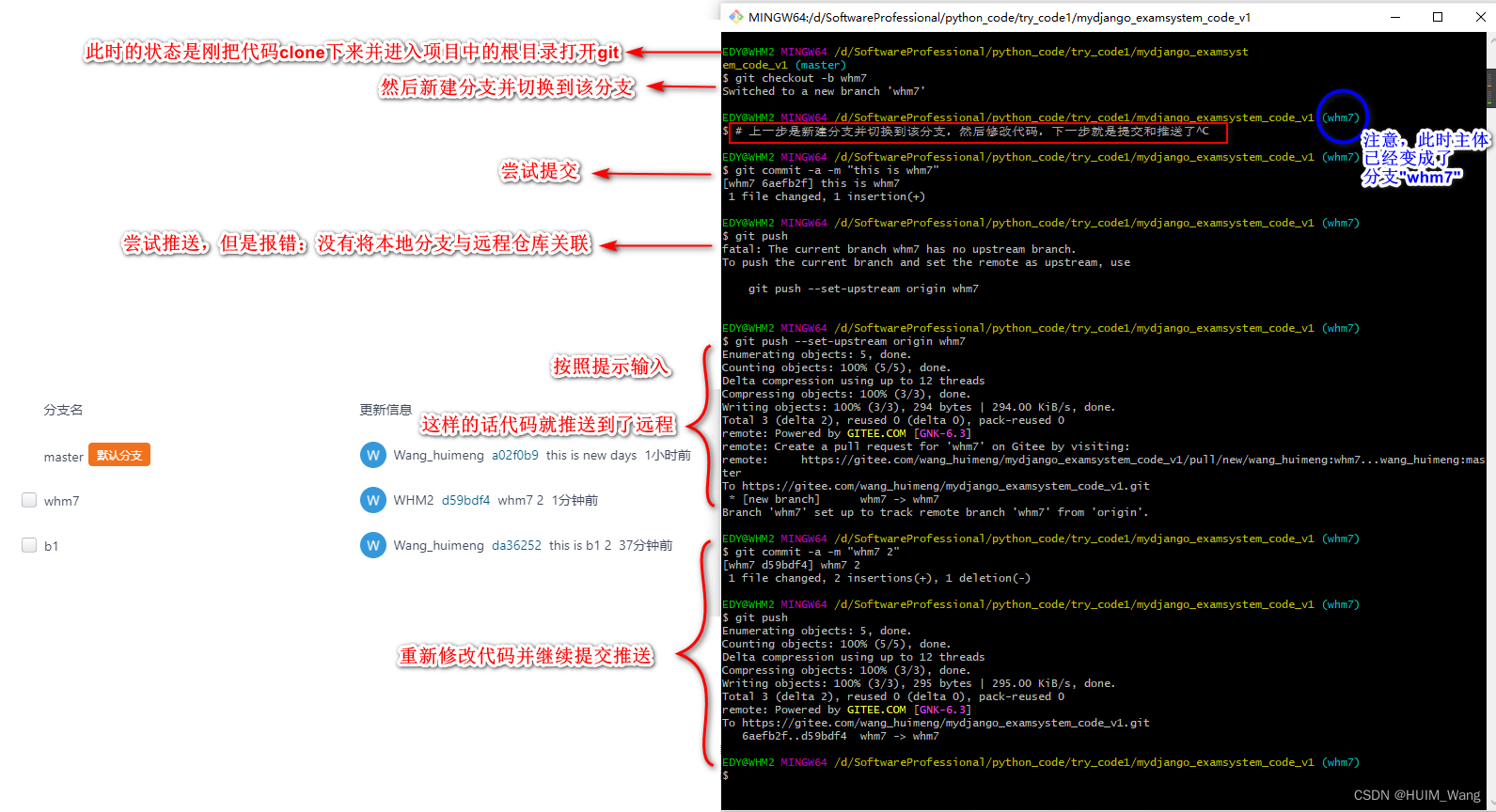The width and height of the screenshot is (1496, 812).
Task: Click the last terminal prompt line
Action: [x=726, y=775]
